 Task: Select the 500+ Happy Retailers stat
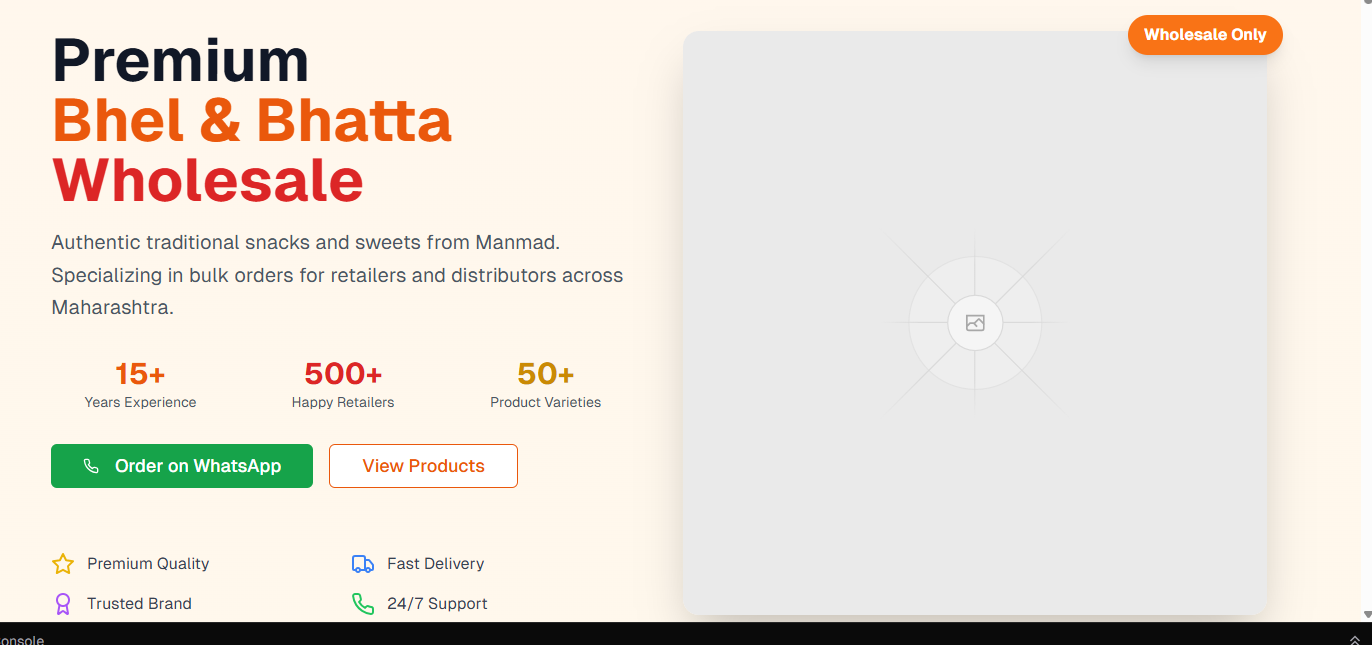[x=343, y=385]
